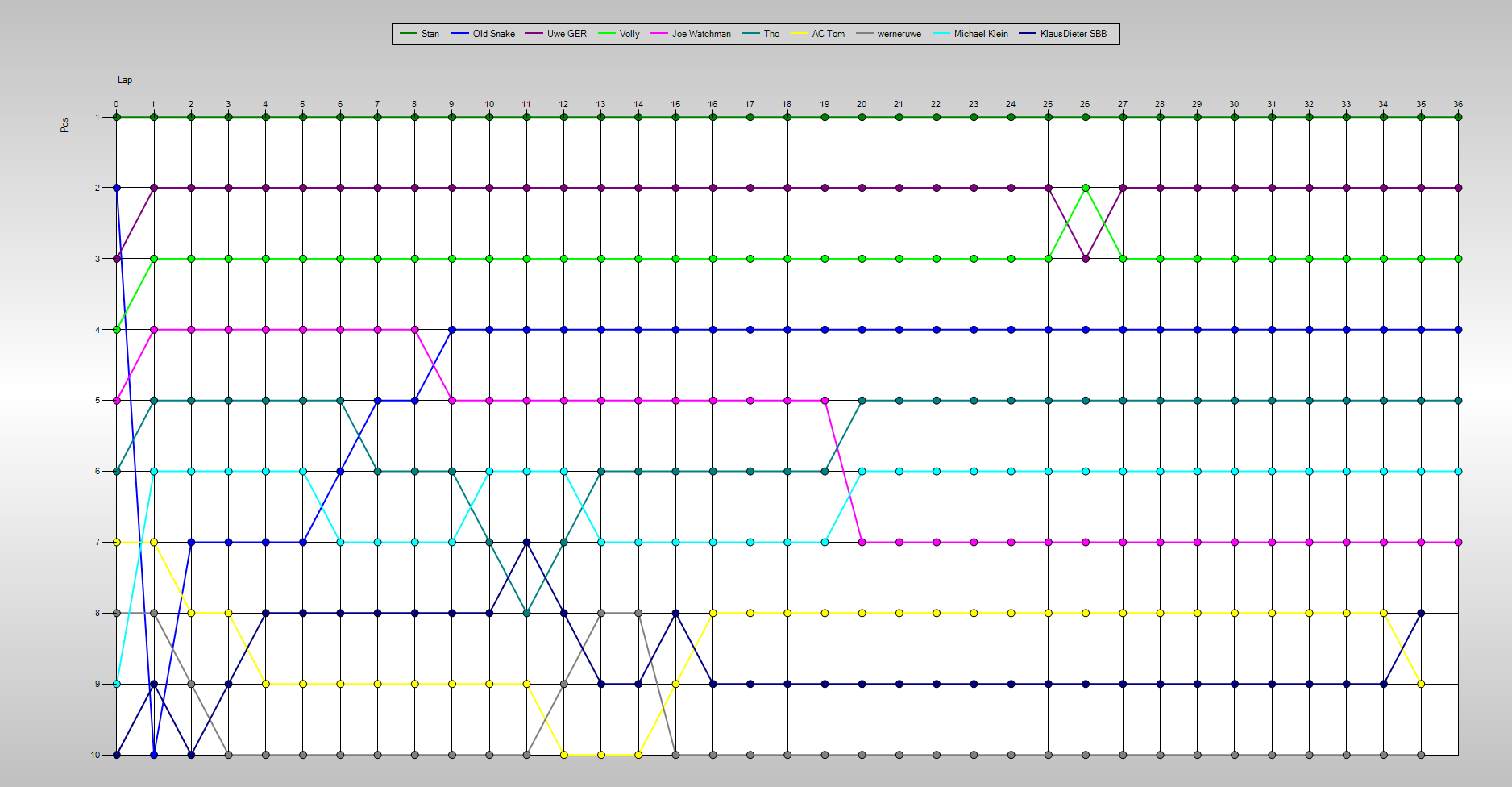This screenshot has height=787, width=1512.
Task: Click Stan's dark green marker at lap 36 position 1
Action: pos(1458,117)
